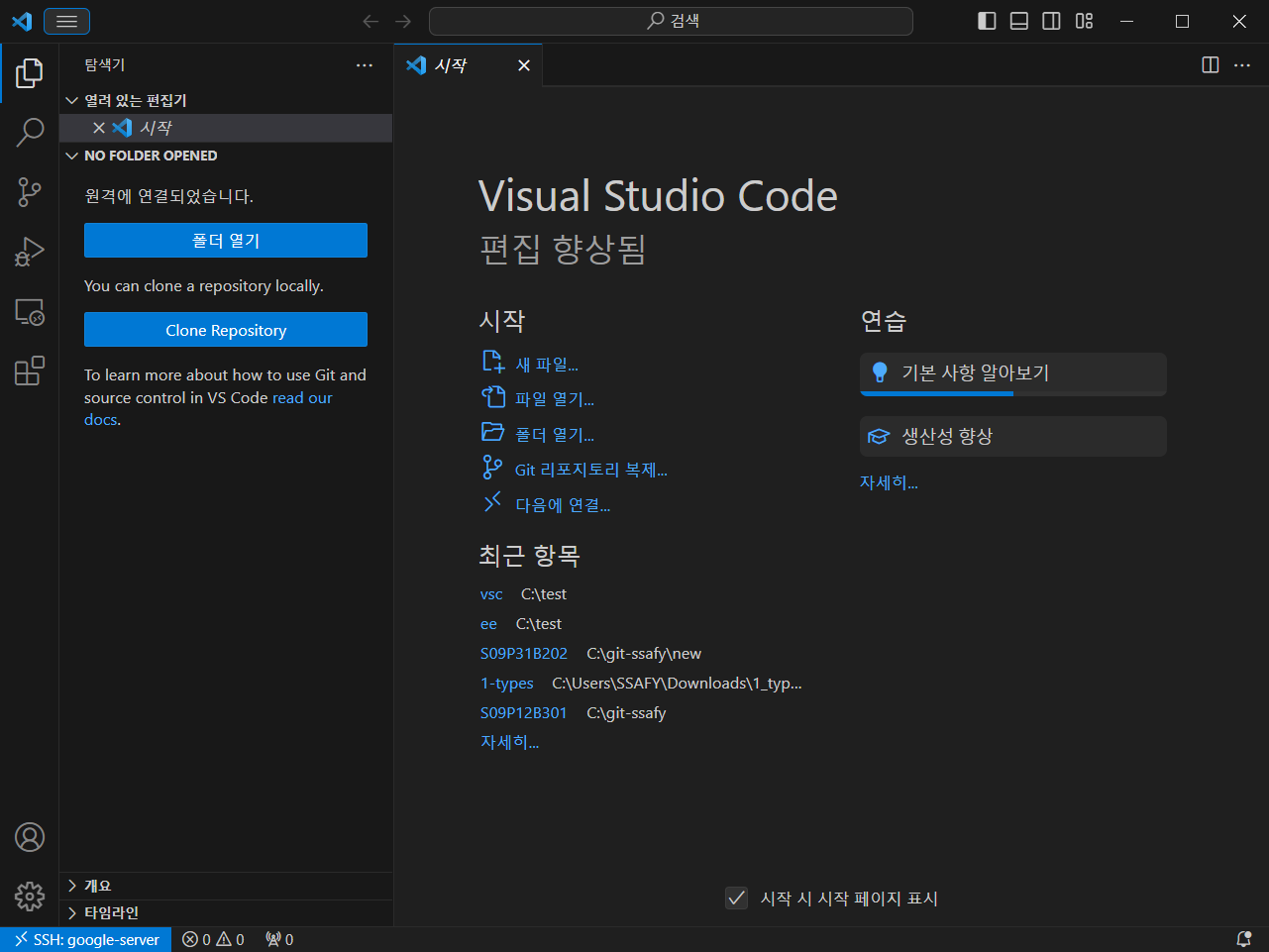Collapse the 열려 있는 편집기 section
This screenshot has width=1269, height=952.
tap(226, 100)
